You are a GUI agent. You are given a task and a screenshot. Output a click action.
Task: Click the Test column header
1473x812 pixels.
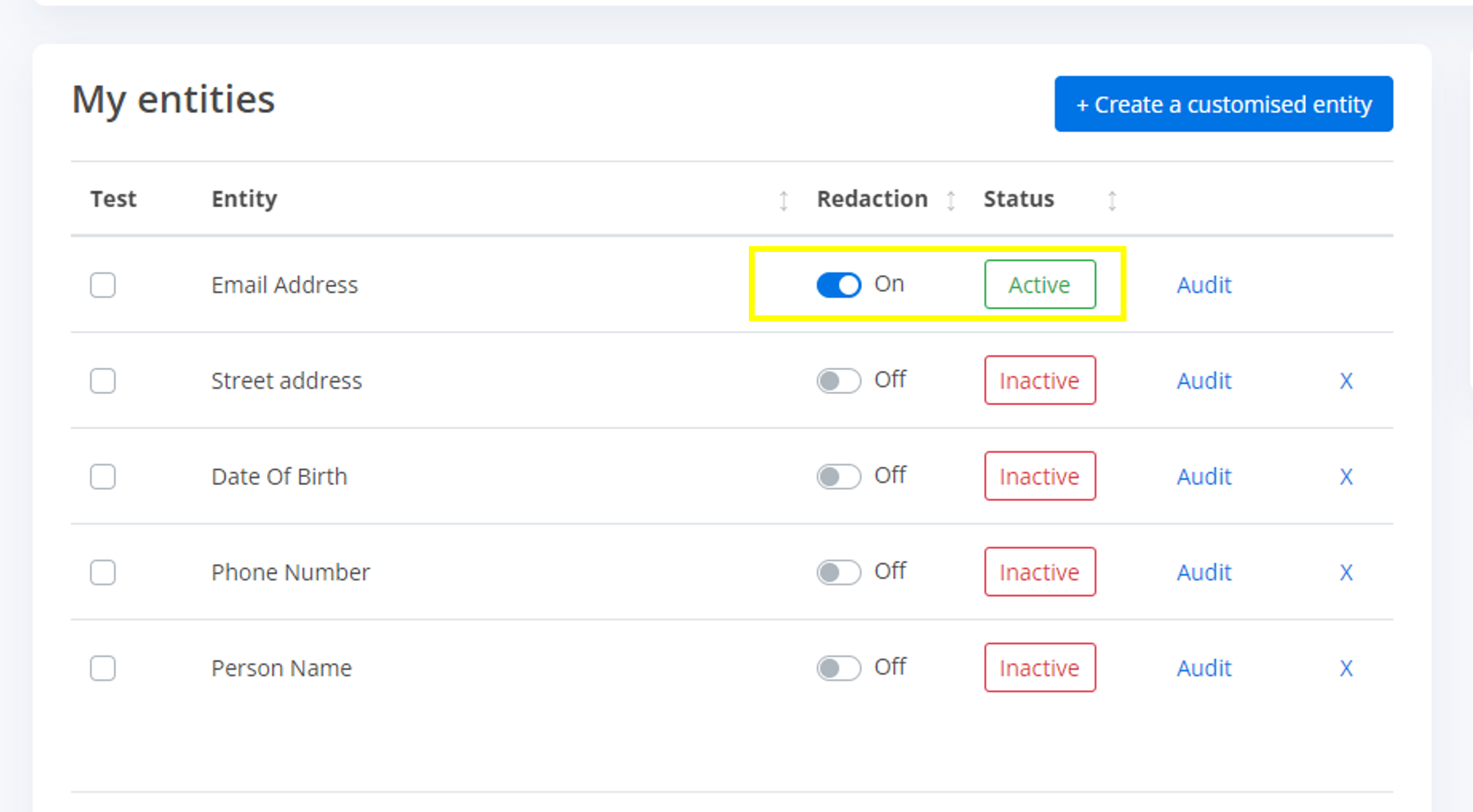[x=113, y=199]
